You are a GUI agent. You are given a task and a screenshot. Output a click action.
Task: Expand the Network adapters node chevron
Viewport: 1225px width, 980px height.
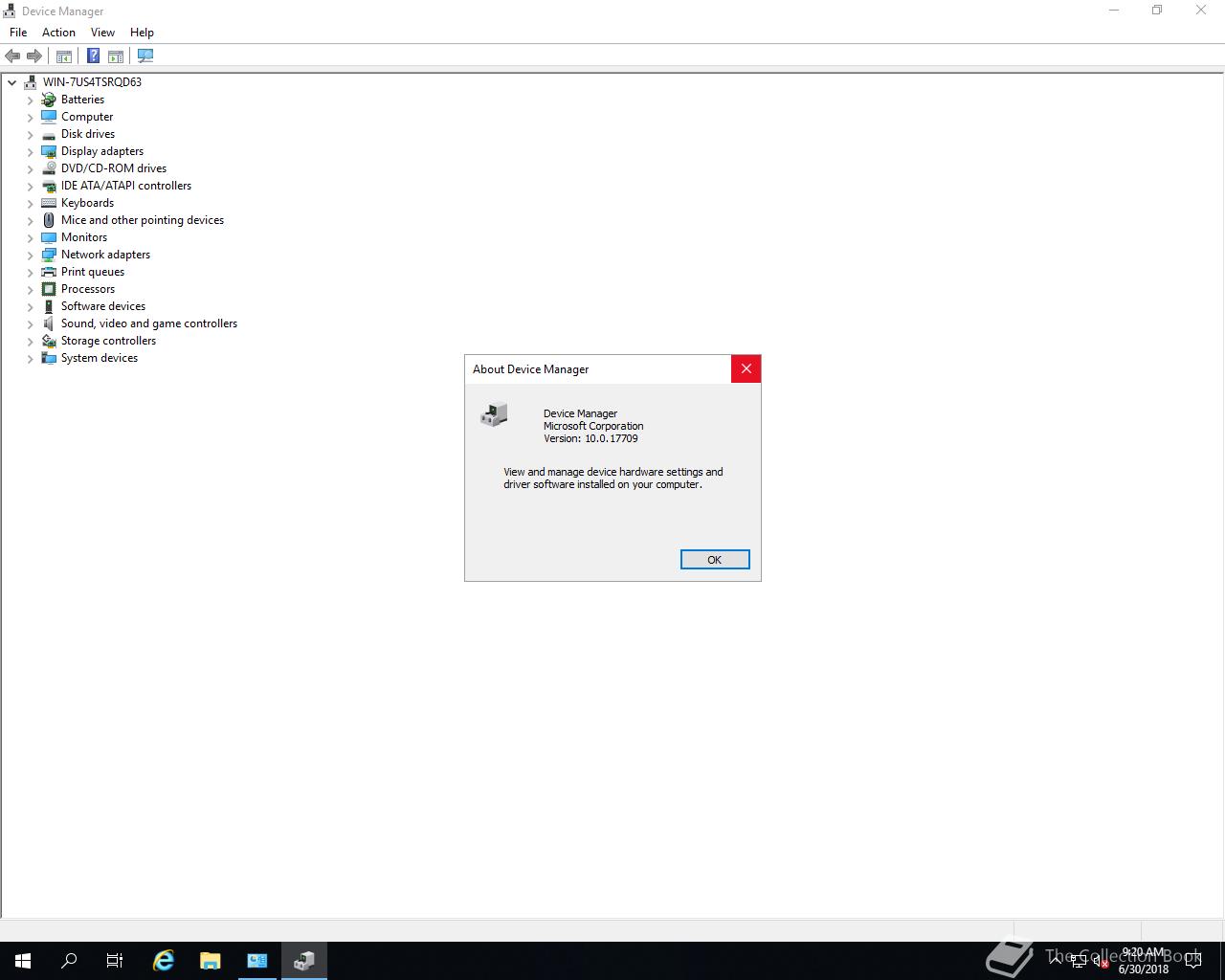click(30, 256)
